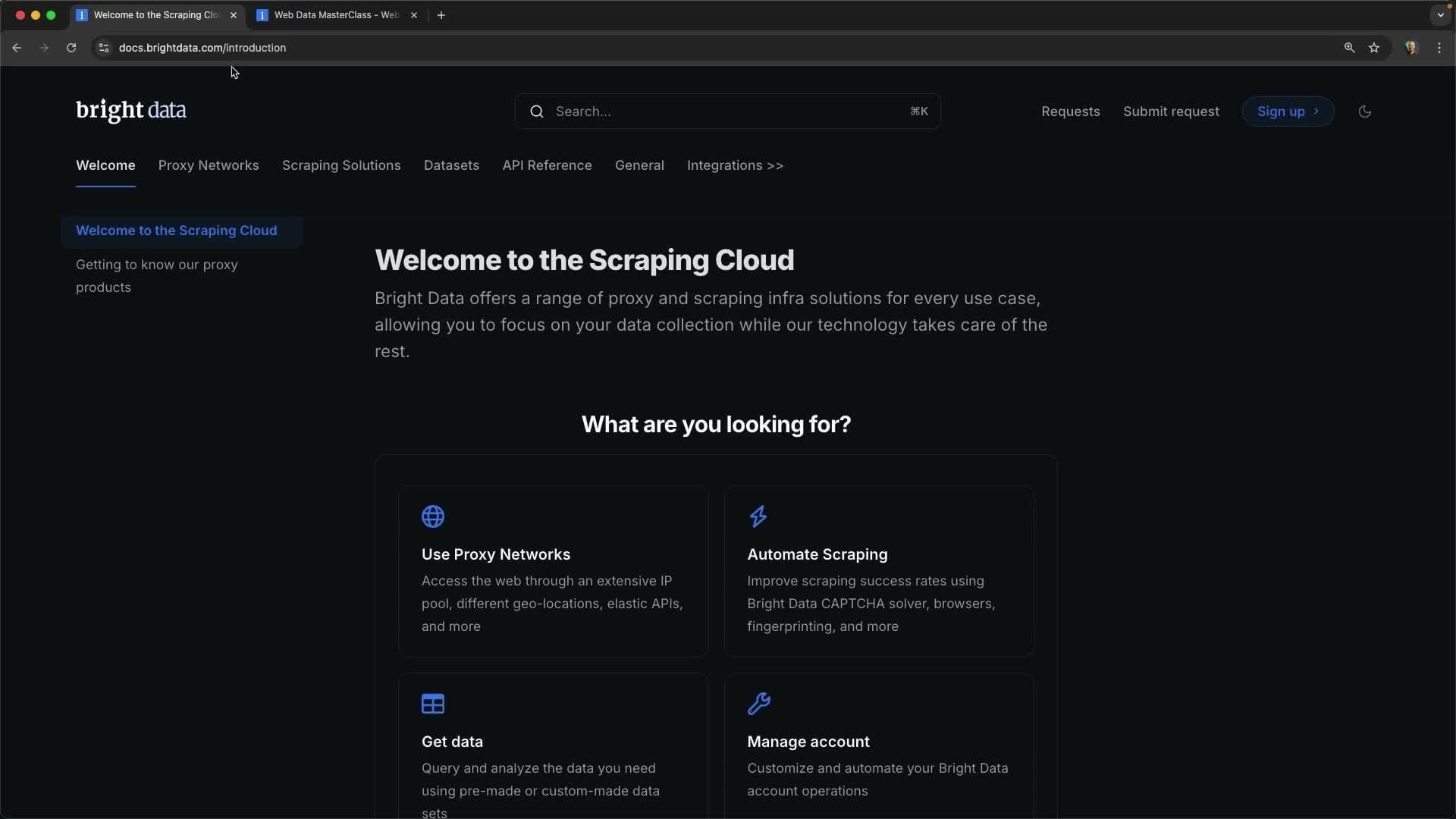Image resolution: width=1456 pixels, height=819 pixels.
Task: Close the Welcome to the Scraping Cloud tab
Action: (x=234, y=15)
